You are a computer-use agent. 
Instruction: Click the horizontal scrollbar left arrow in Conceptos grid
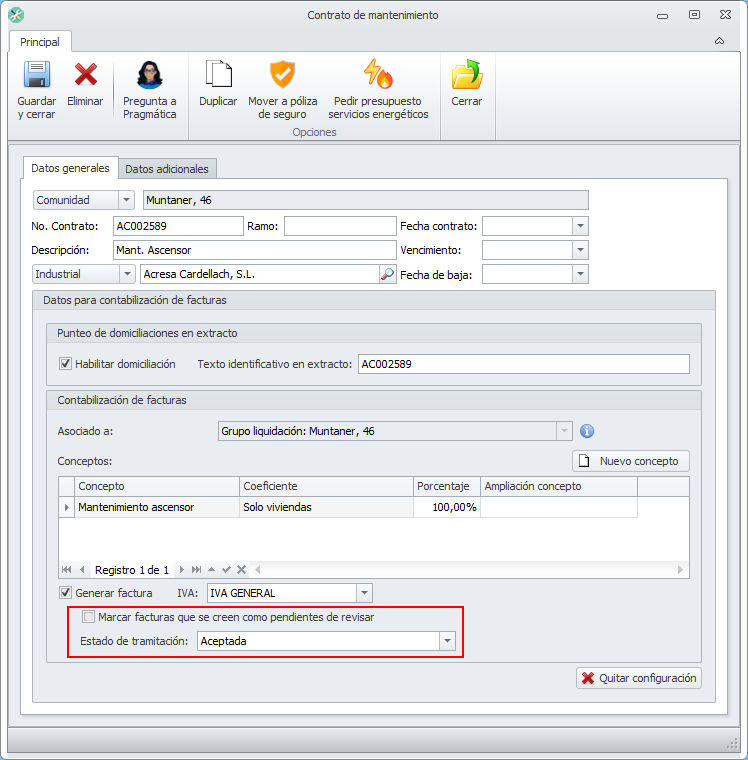(x=257, y=570)
